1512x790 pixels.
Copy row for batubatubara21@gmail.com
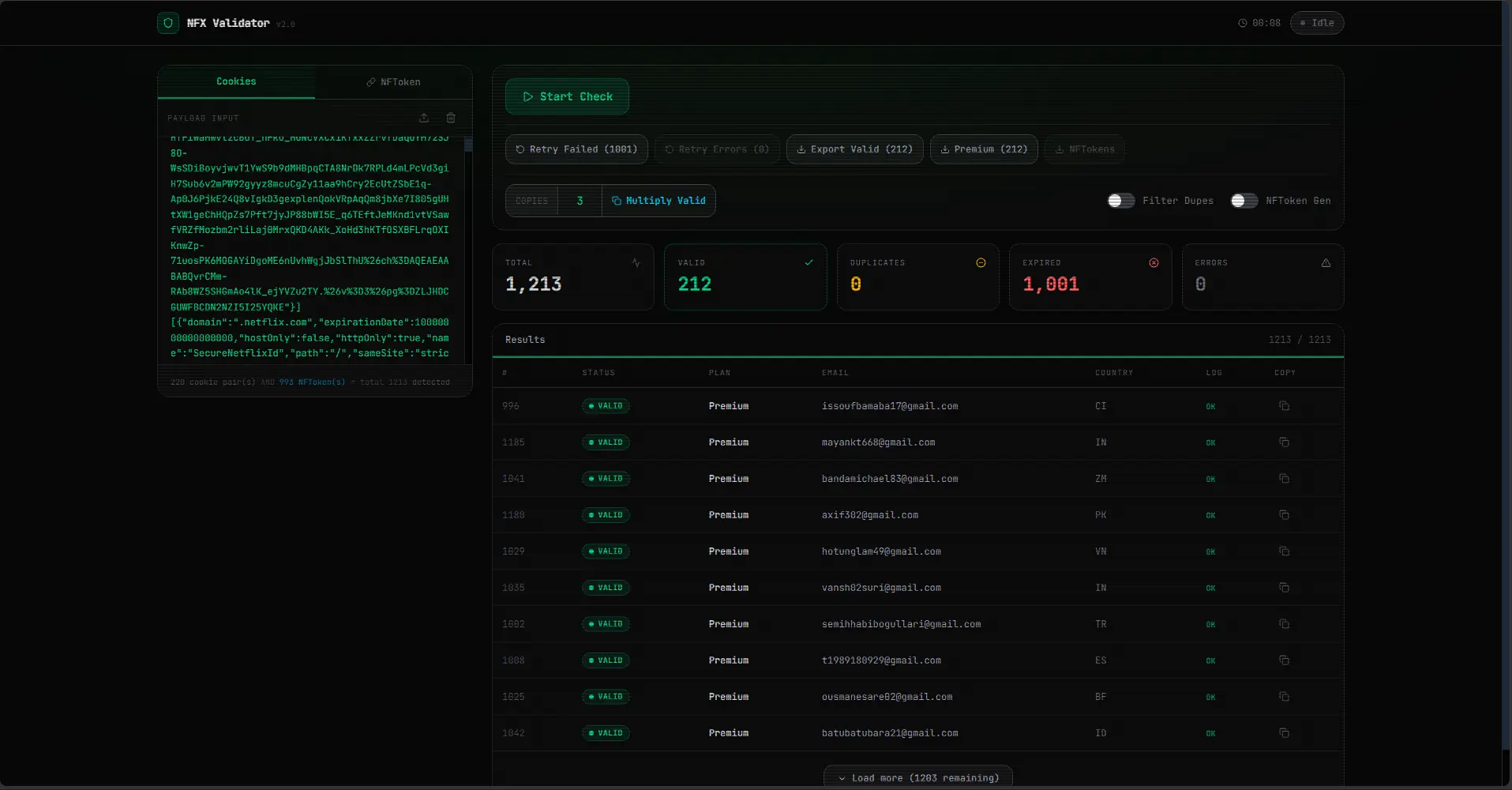coord(1284,733)
